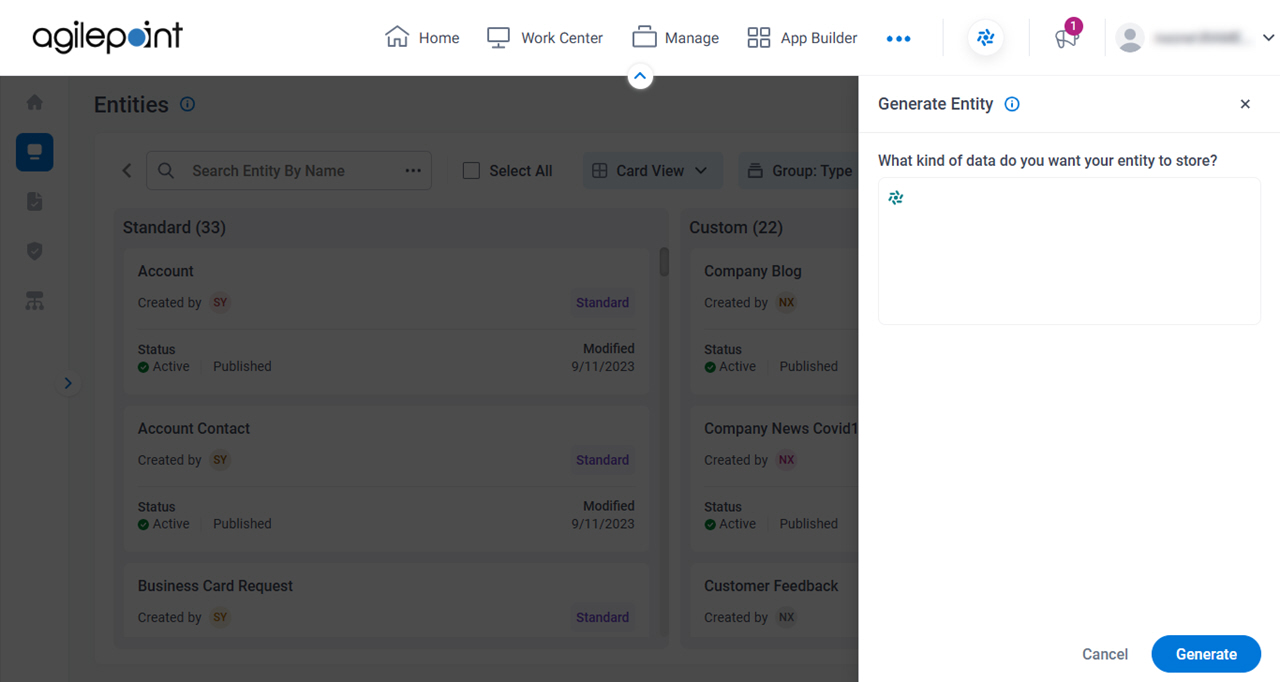Close the Generate Entity panel

1245,104
